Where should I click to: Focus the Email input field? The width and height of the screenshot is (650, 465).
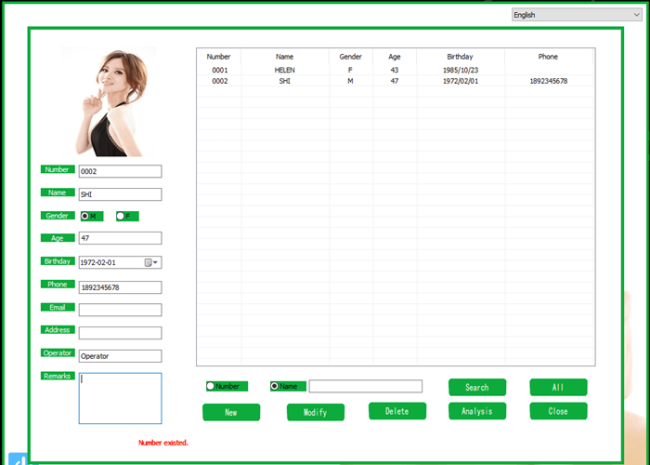120,310
